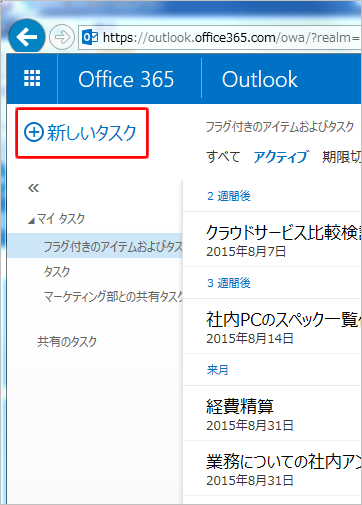362x505 pixels.
Task: Collapse the folder pane with double chevron
Action: [33, 188]
